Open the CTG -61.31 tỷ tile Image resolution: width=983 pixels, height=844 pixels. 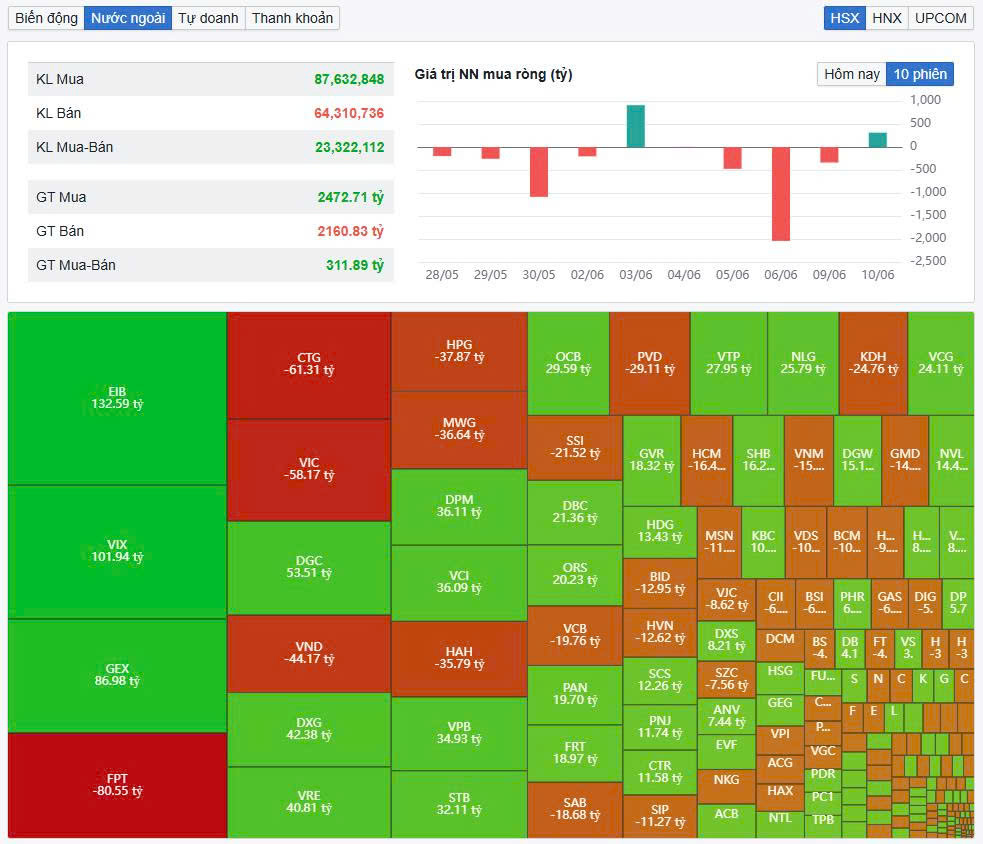tap(309, 366)
